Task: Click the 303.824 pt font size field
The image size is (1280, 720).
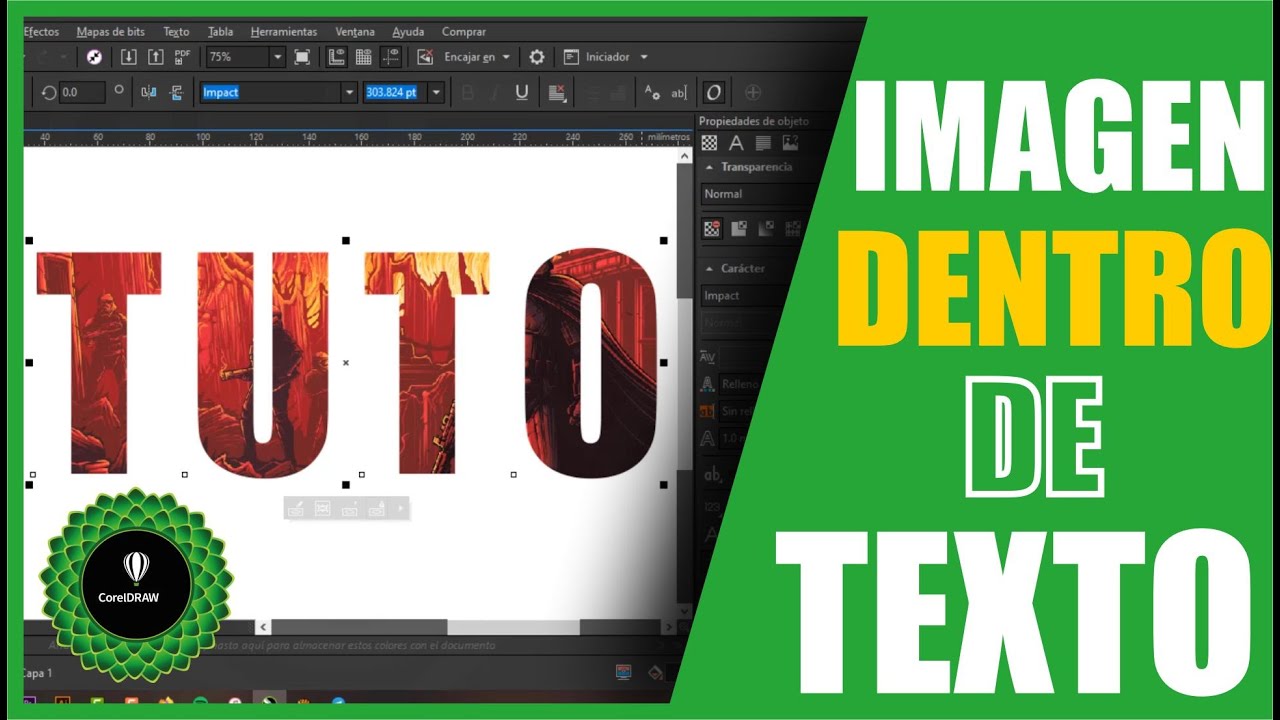Action: (395, 92)
